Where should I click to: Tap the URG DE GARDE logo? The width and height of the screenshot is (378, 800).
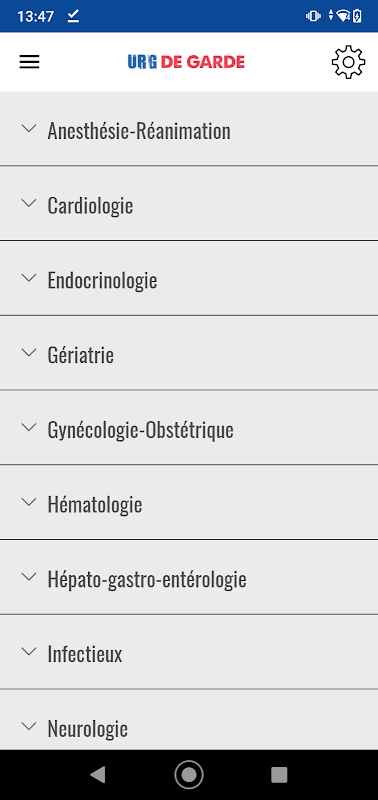(x=186, y=62)
